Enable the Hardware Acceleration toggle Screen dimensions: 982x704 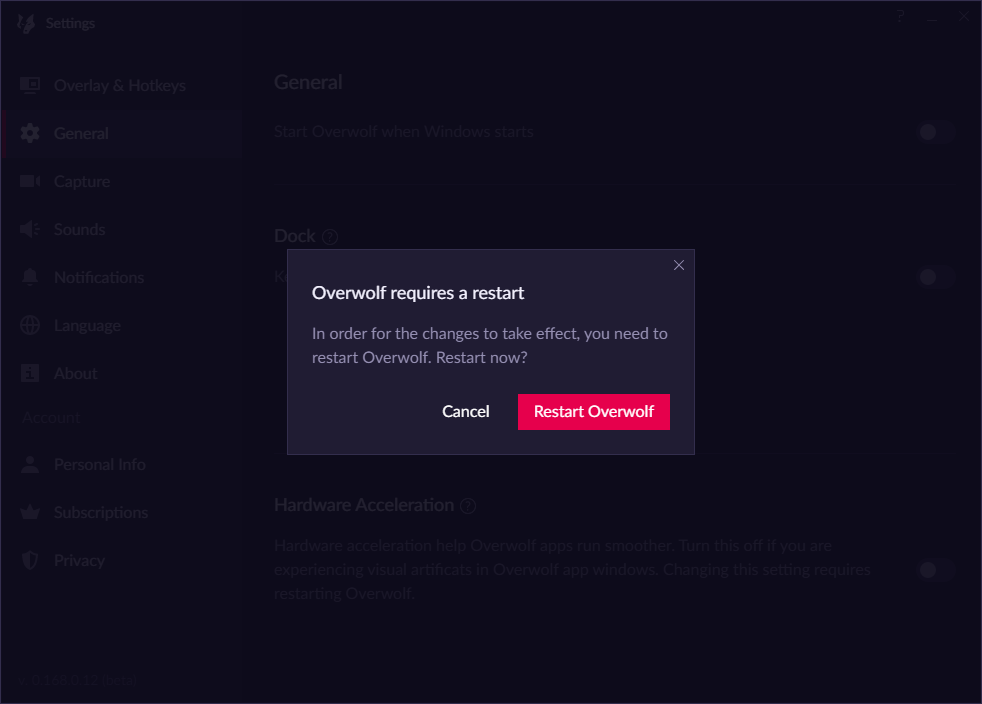point(934,569)
